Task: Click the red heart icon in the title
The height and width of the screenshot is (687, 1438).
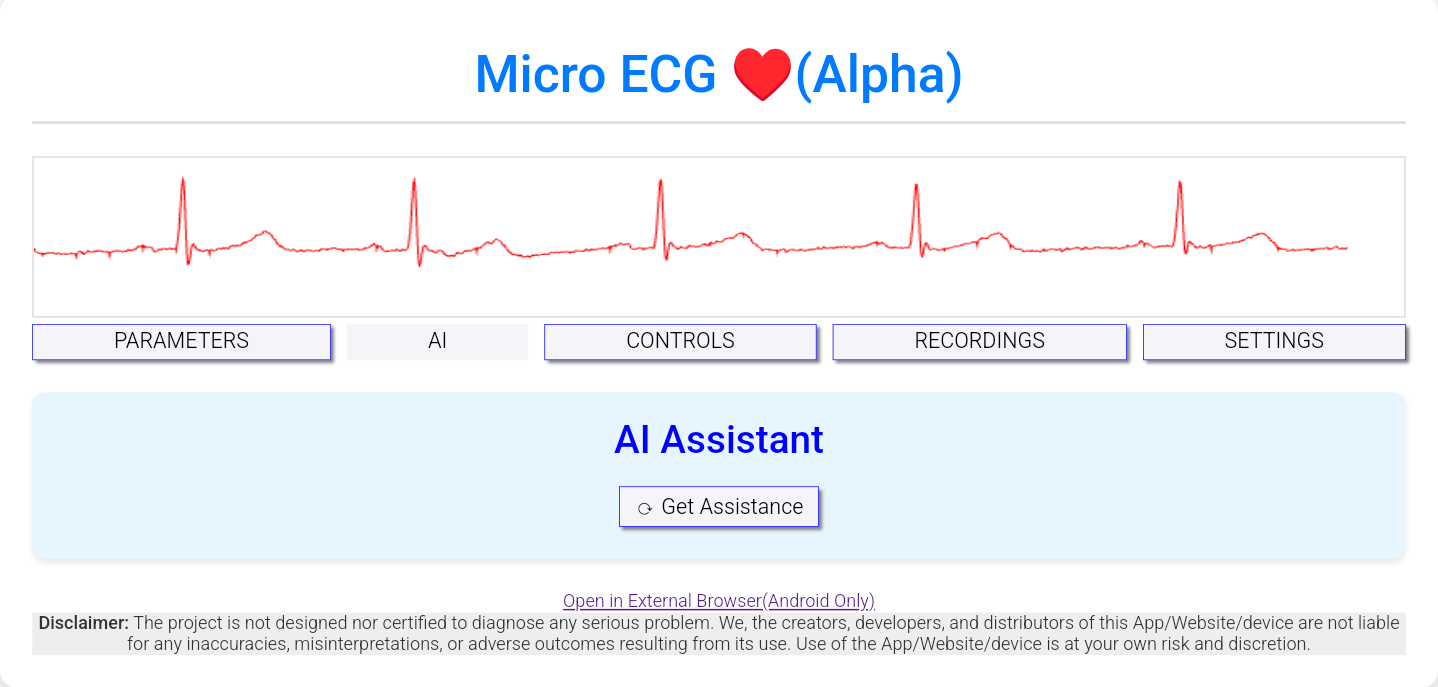Action: click(x=762, y=74)
